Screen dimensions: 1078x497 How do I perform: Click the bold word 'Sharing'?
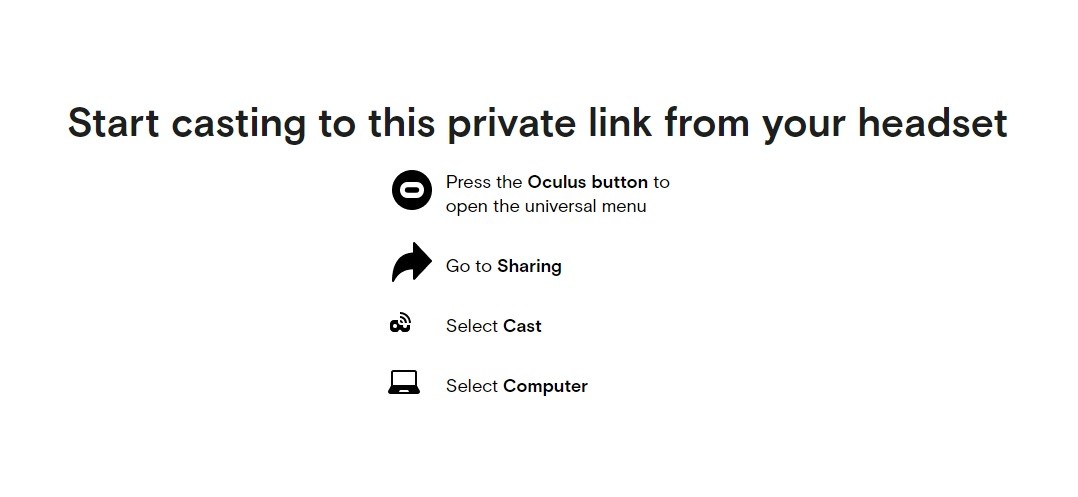529,266
